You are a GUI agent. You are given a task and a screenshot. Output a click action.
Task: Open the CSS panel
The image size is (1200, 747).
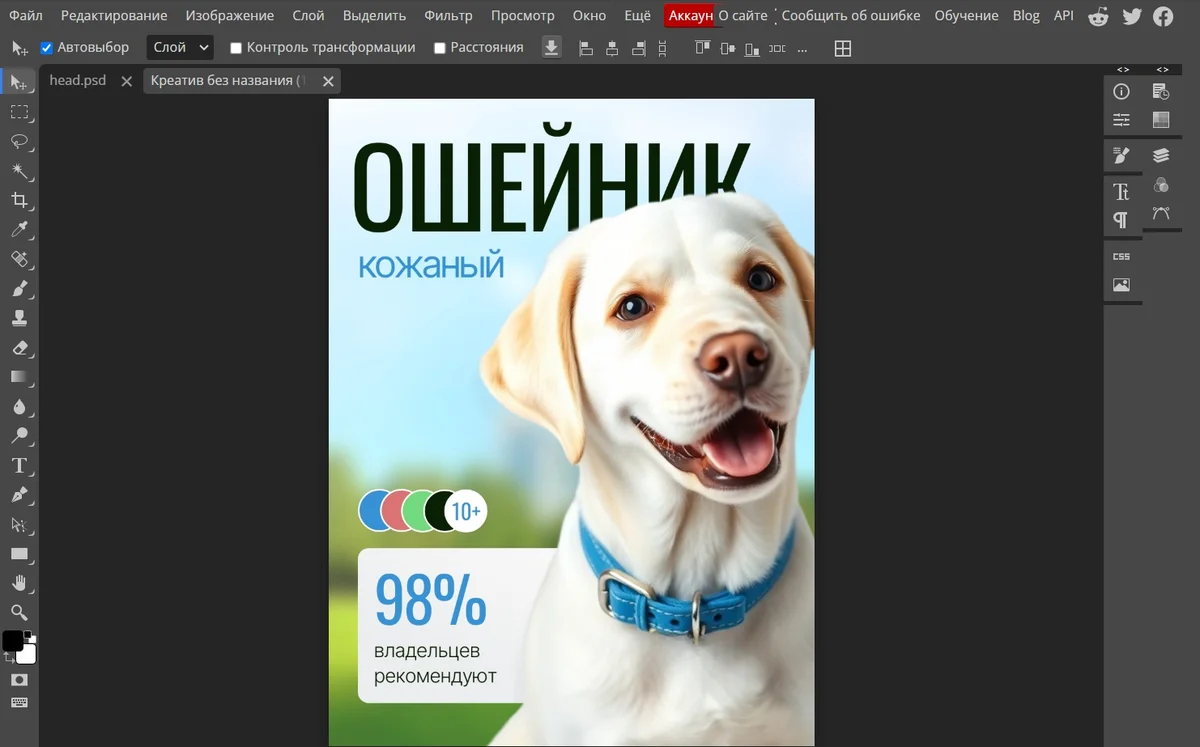[x=1121, y=257]
